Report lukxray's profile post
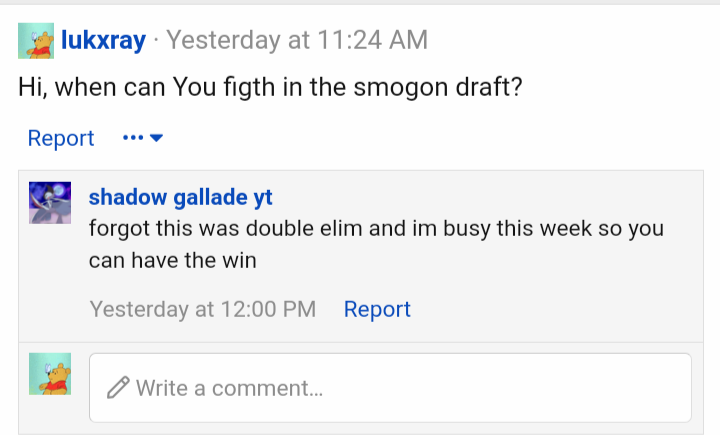The width and height of the screenshot is (720, 435). [x=61, y=138]
